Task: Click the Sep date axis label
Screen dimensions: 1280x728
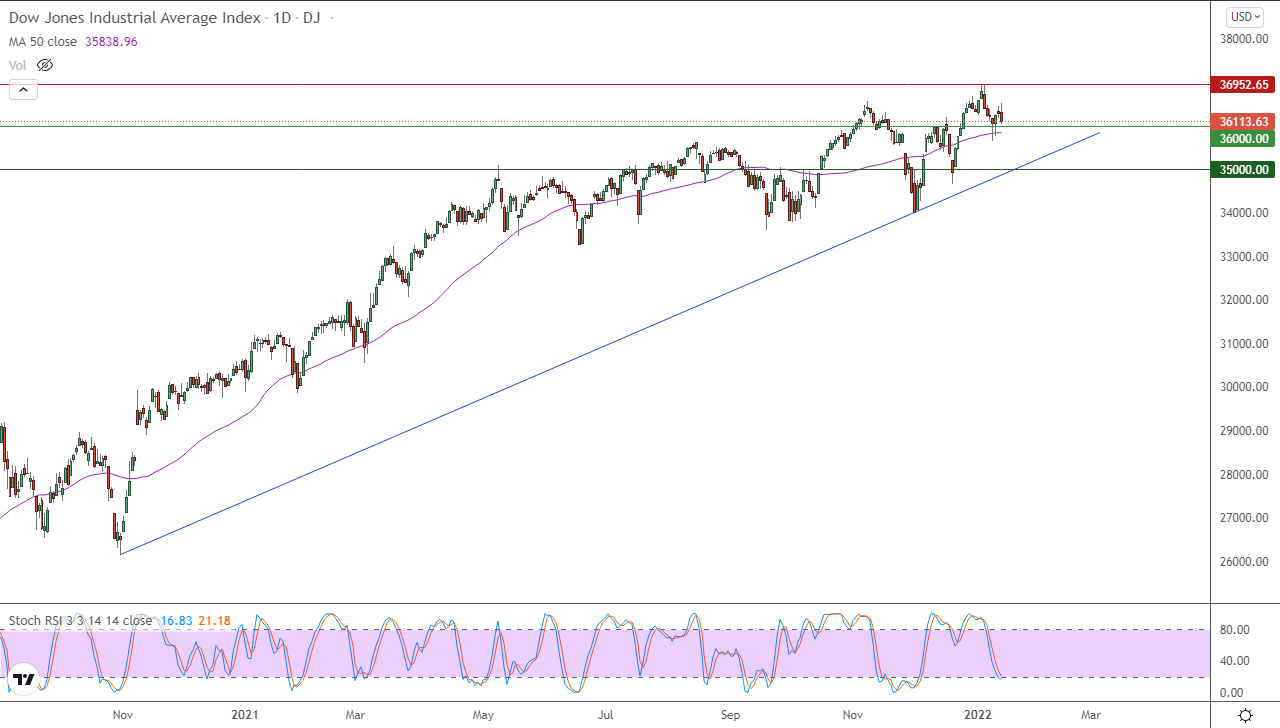Action: (x=731, y=715)
